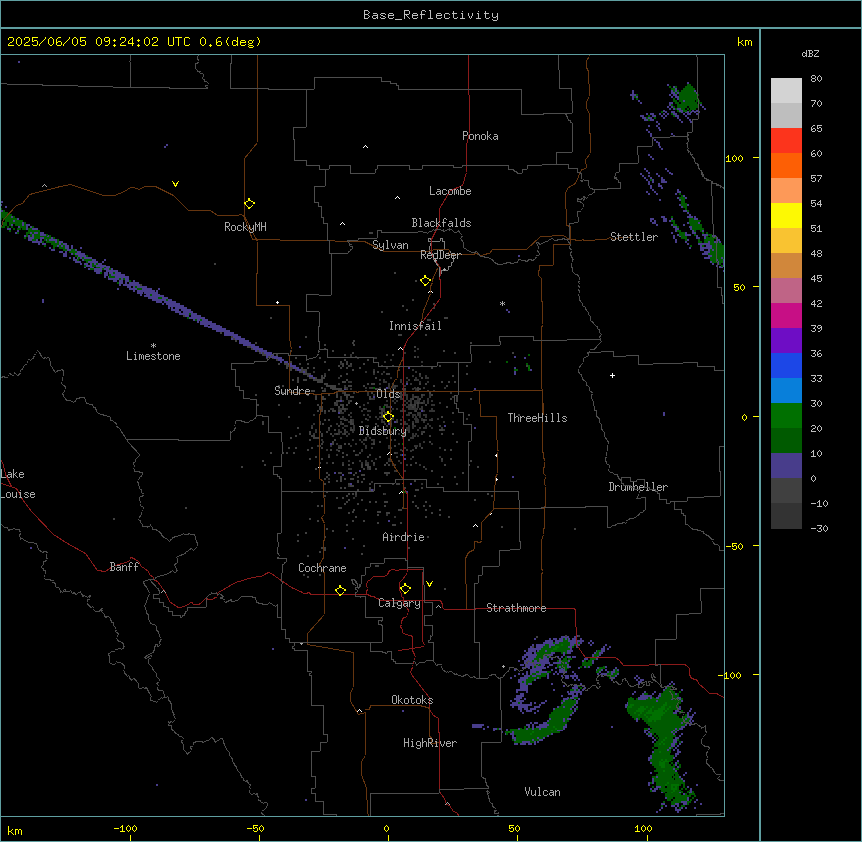Image resolution: width=862 pixels, height=842 pixels.
Task: Click the Ponoka city label
Action: [x=480, y=136]
